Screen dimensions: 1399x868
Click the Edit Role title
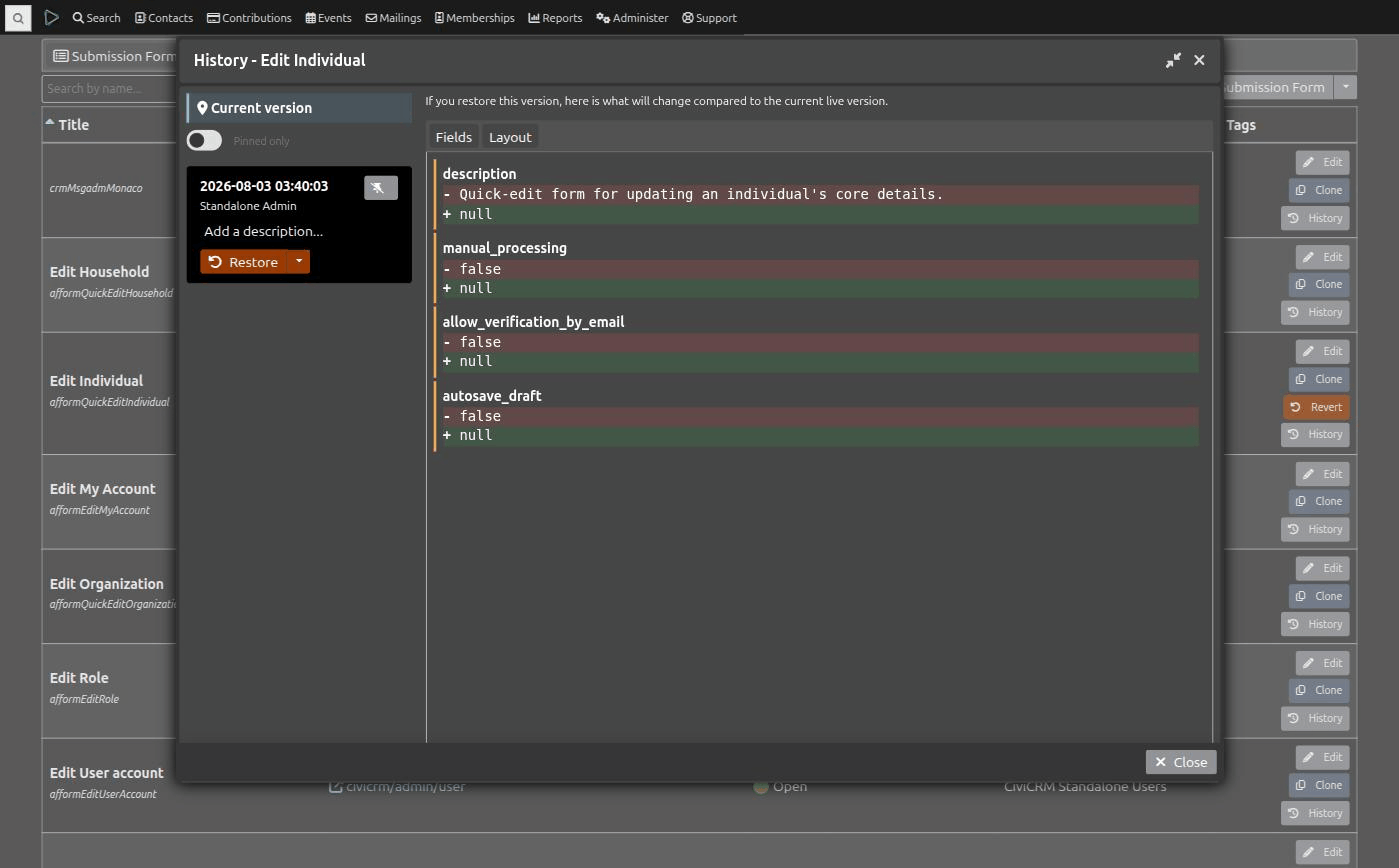point(79,678)
